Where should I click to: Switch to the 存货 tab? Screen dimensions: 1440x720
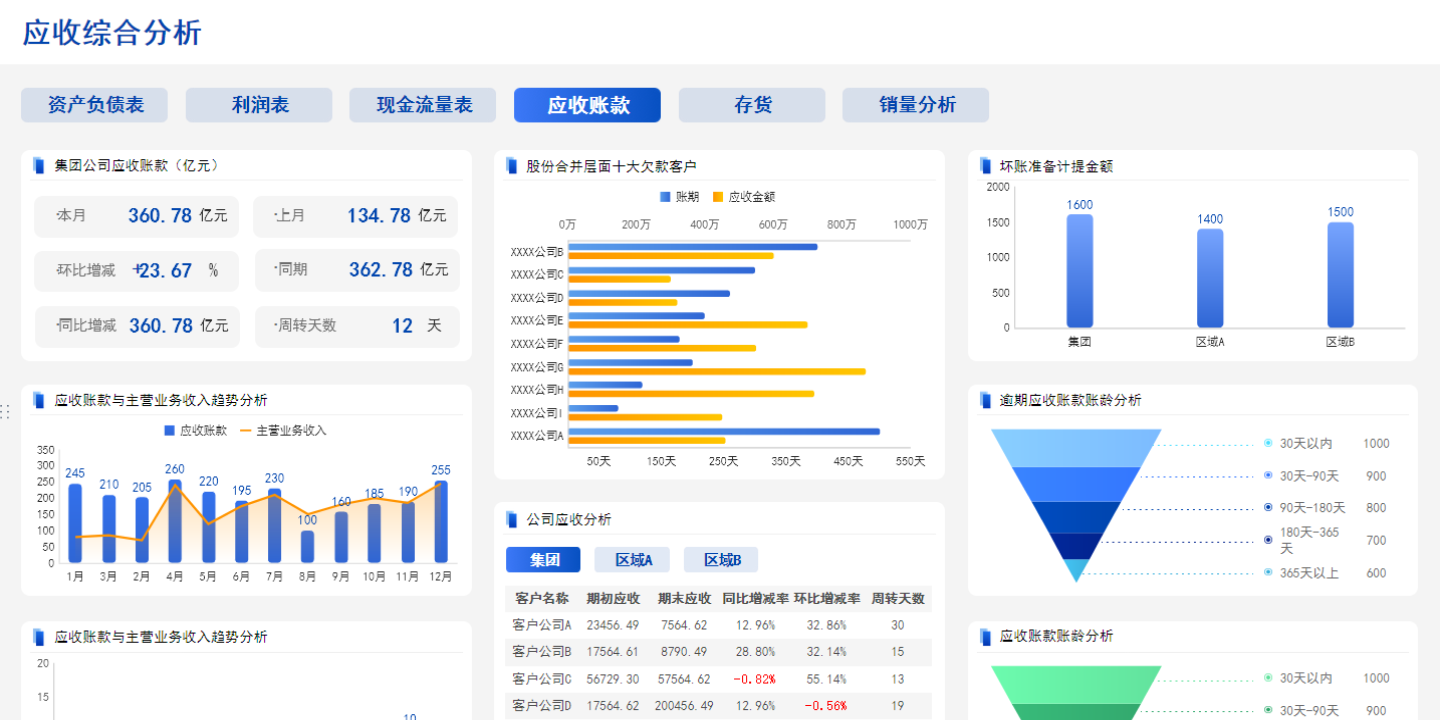pos(751,105)
